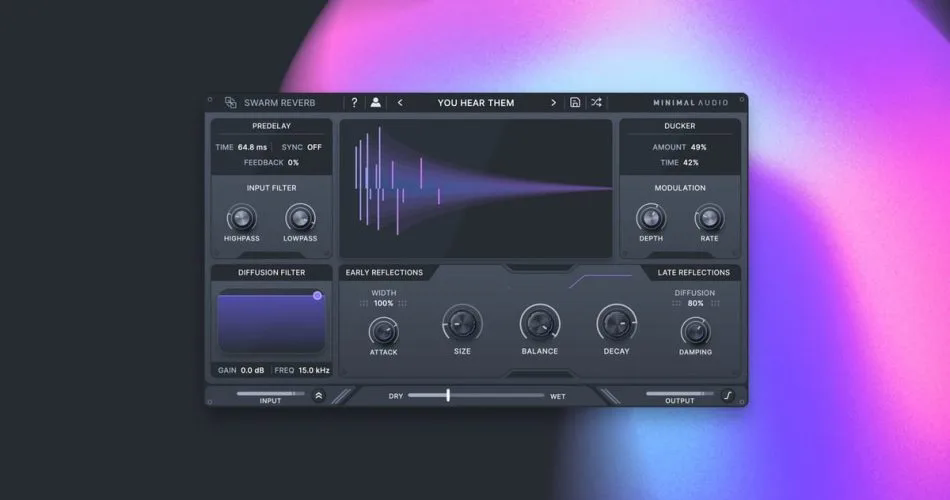Click the MODULATION section label
This screenshot has width=950, height=500.
click(680, 188)
